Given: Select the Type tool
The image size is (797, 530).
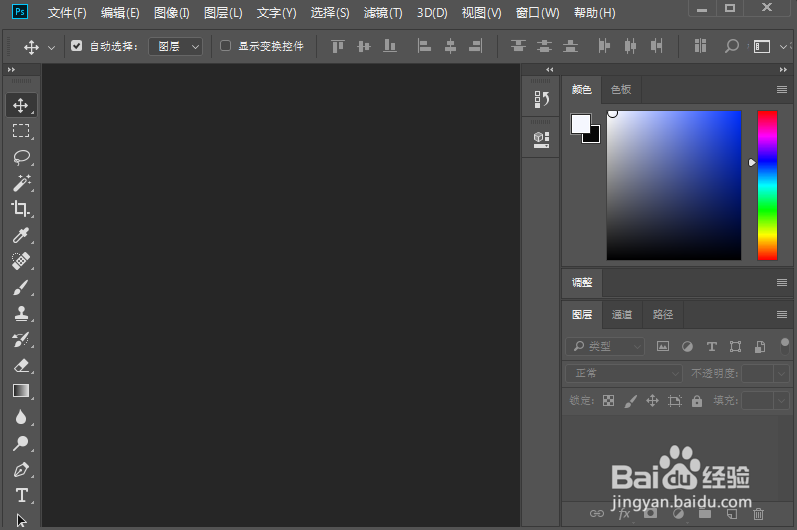Looking at the screenshot, I should (21, 495).
